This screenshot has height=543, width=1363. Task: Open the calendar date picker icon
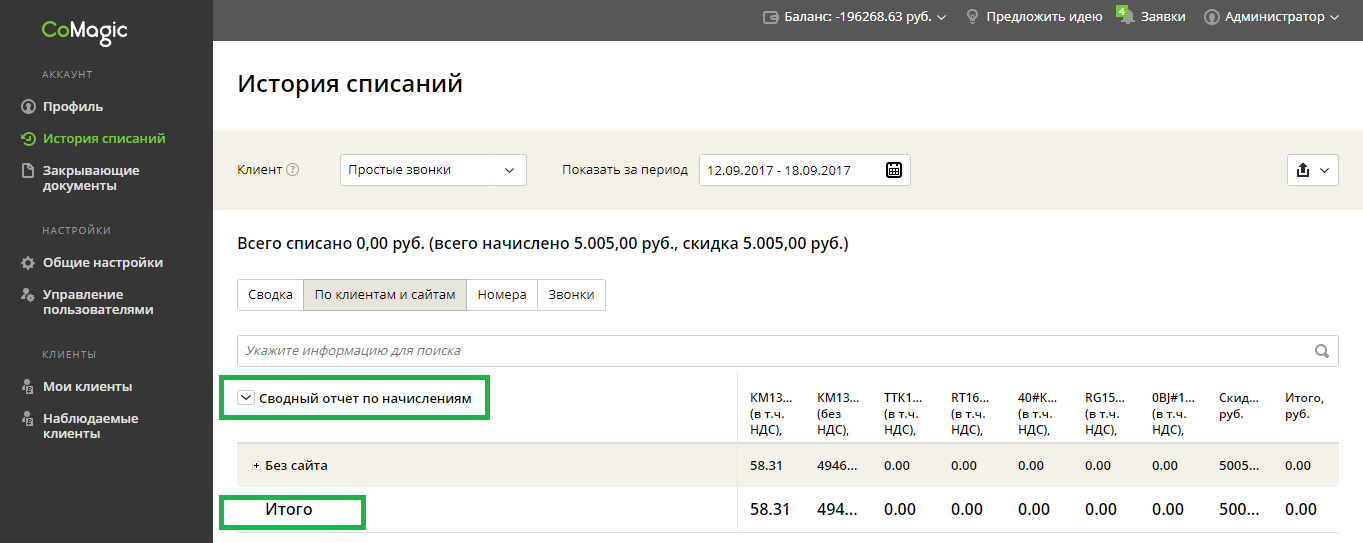tap(894, 170)
